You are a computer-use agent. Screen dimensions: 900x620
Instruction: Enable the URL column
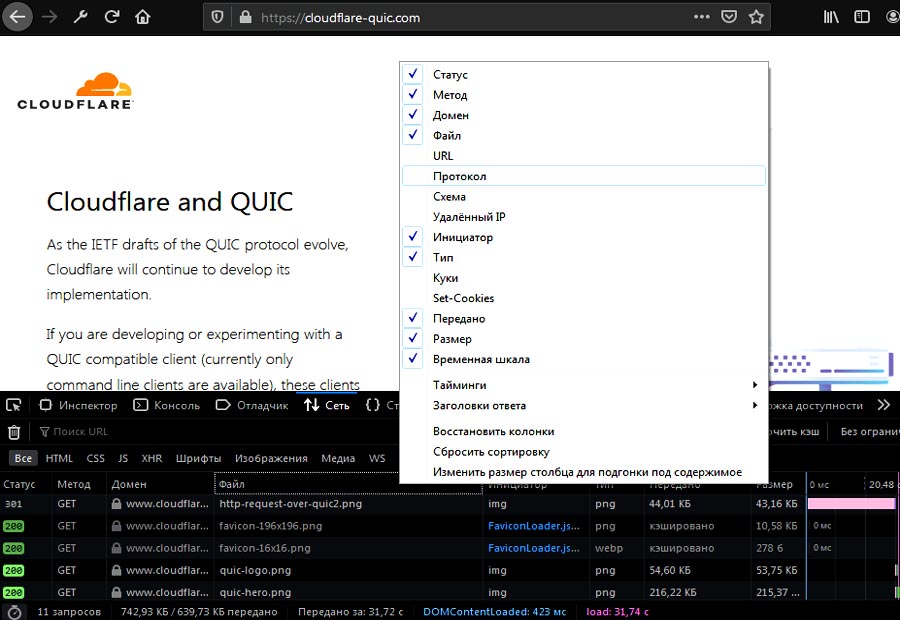pos(584,156)
